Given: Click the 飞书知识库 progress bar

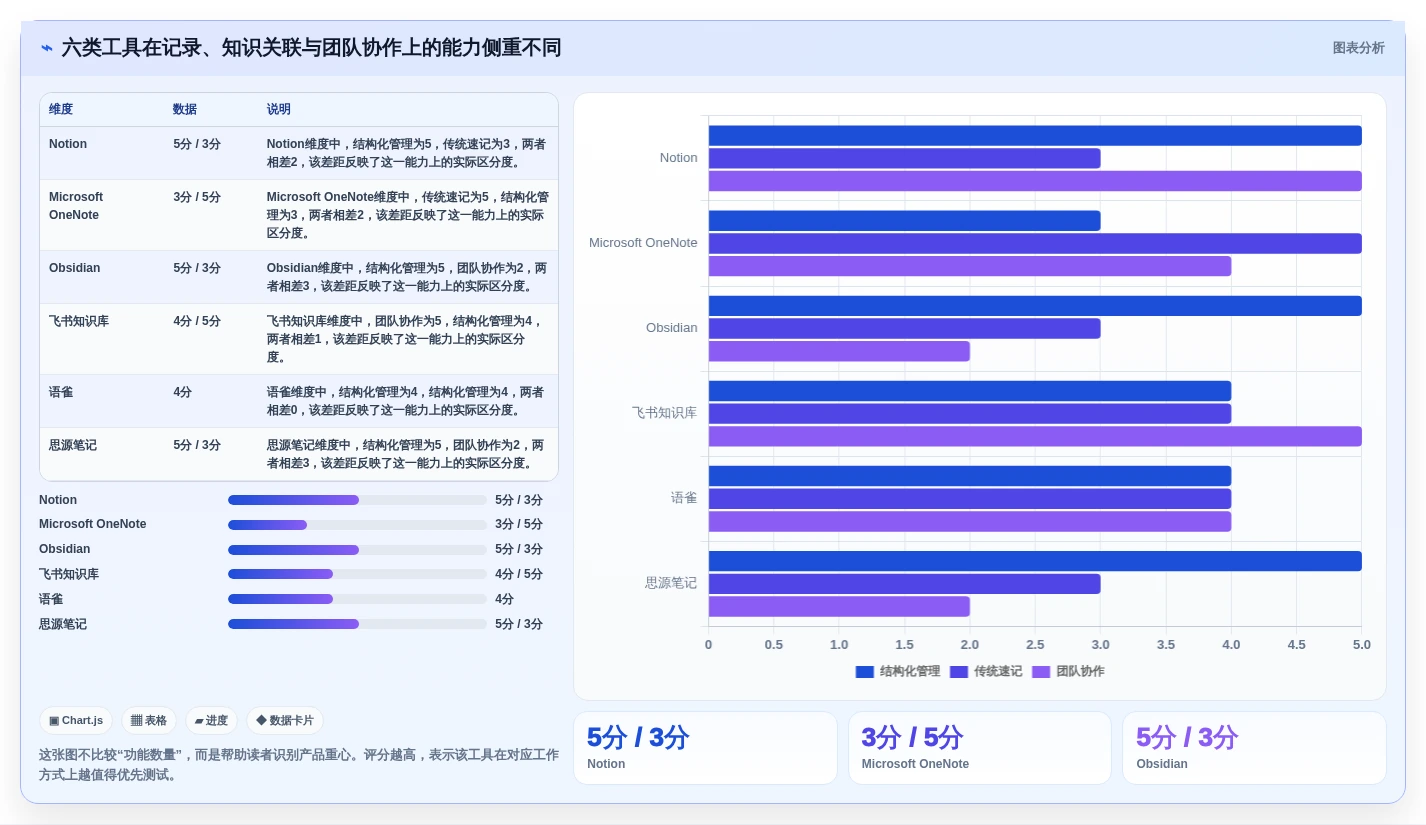Looking at the screenshot, I should pos(357,574).
